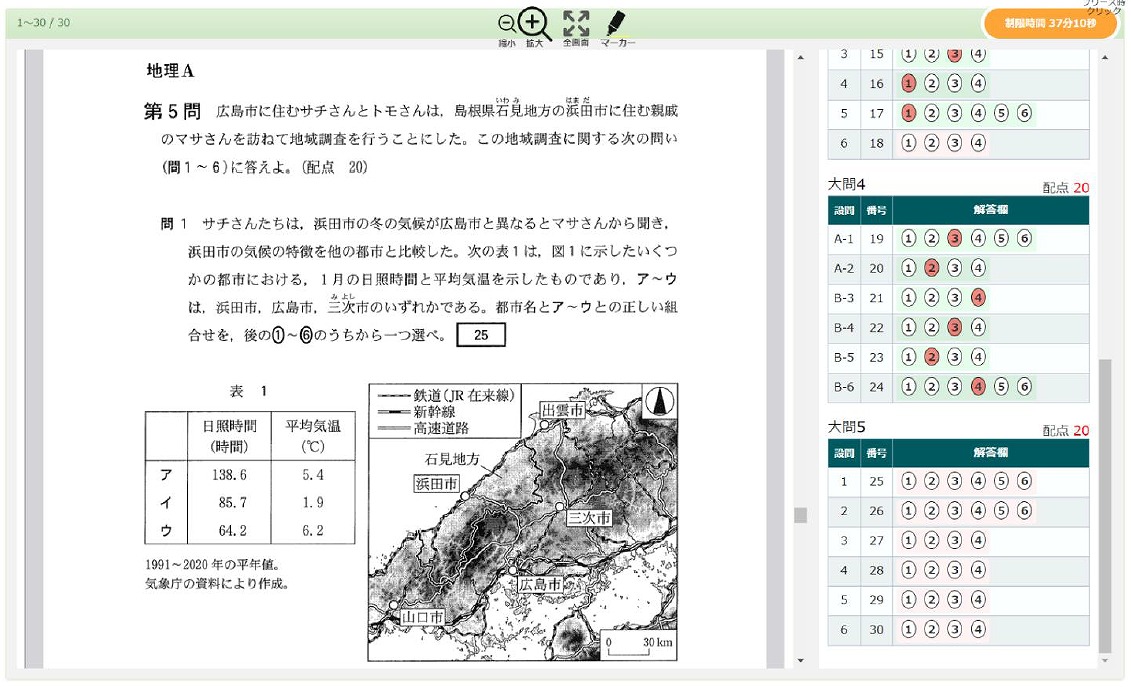Click the zoom in (拡大) magnifier icon
Screen dimensions: 1131x687
point(534,24)
